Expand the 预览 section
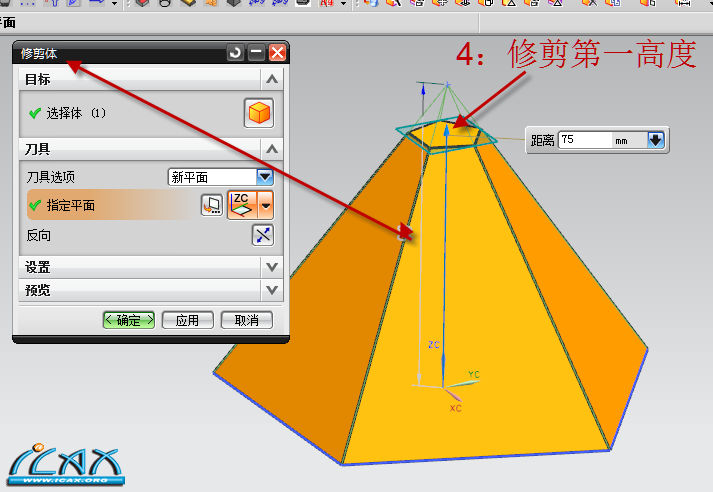Image resolution: width=713 pixels, height=492 pixels. [x=272, y=290]
